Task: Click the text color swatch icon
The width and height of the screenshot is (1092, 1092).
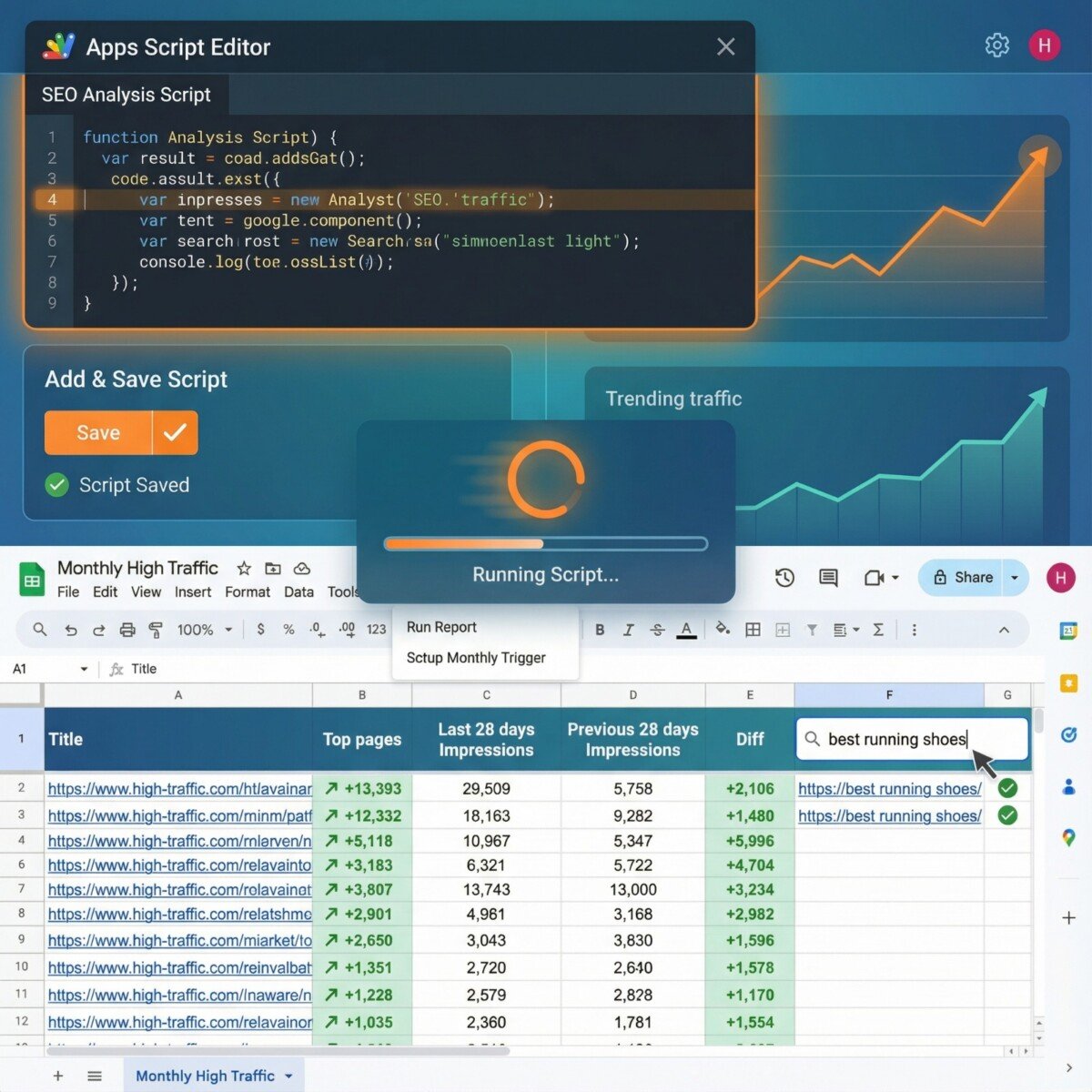Action: coord(686,630)
